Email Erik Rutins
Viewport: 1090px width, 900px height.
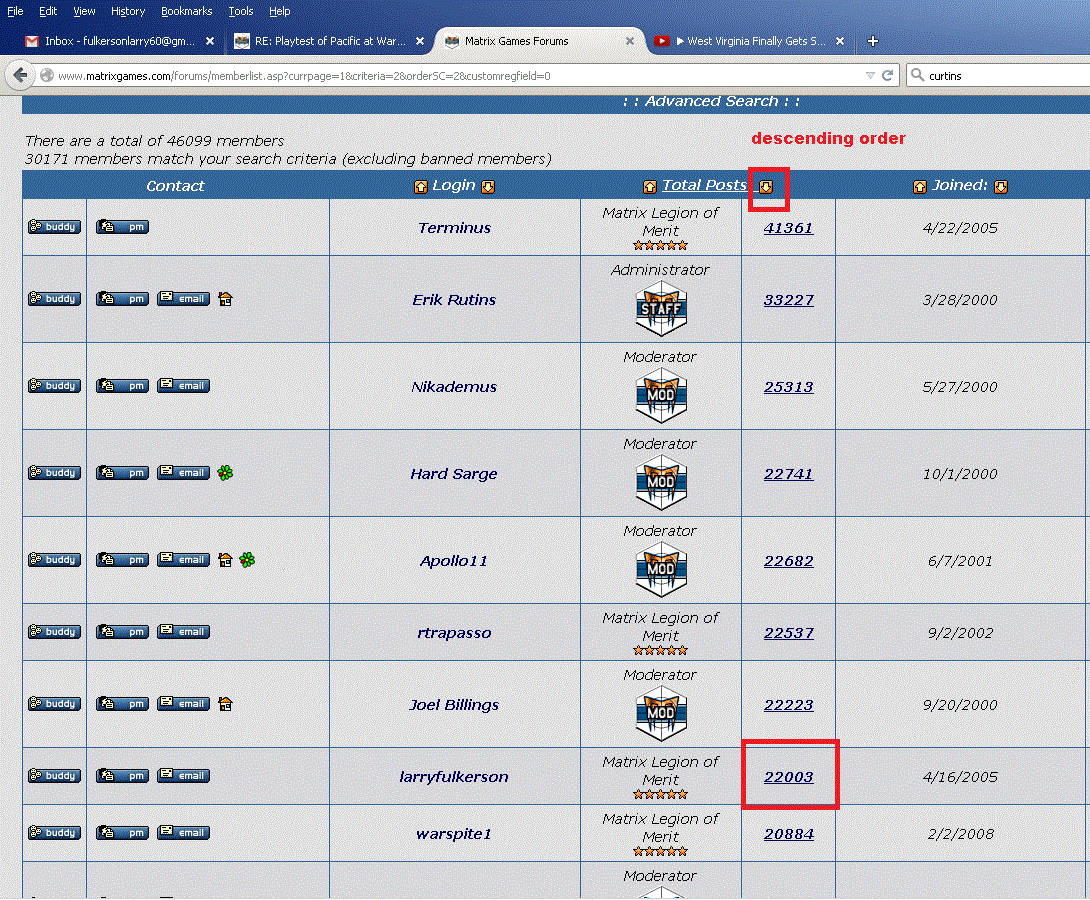[x=184, y=299]
